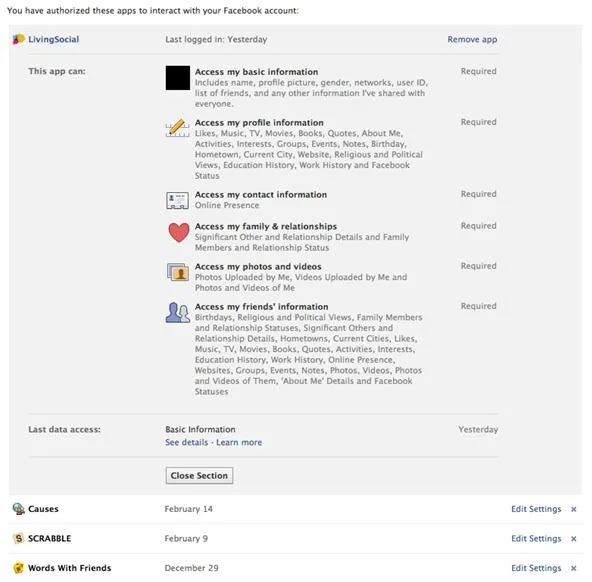Click the pencil profile information icon
Viewport: 592px width, 582px height.
coord(177,128)
